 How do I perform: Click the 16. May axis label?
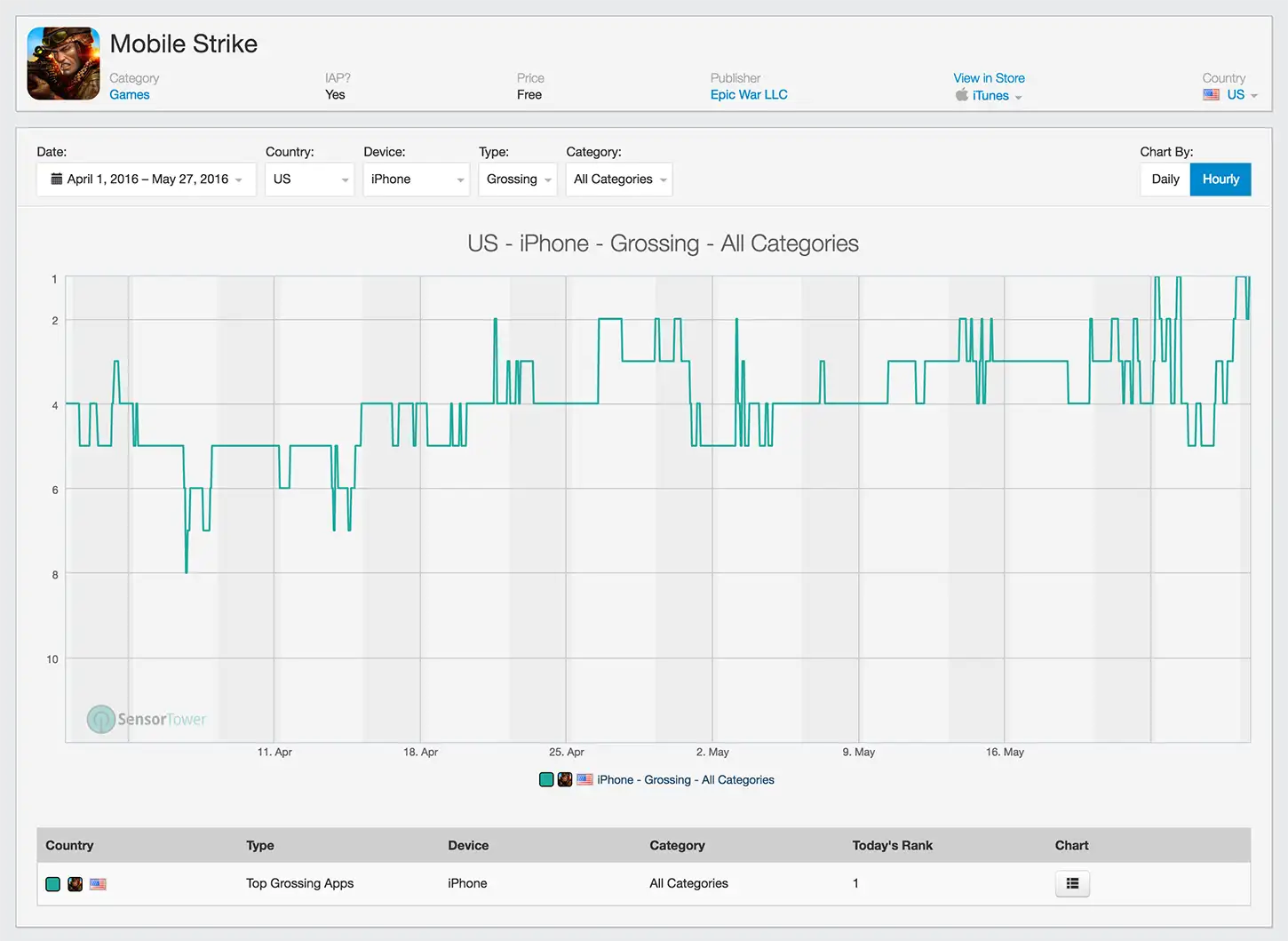[1005, 753]
